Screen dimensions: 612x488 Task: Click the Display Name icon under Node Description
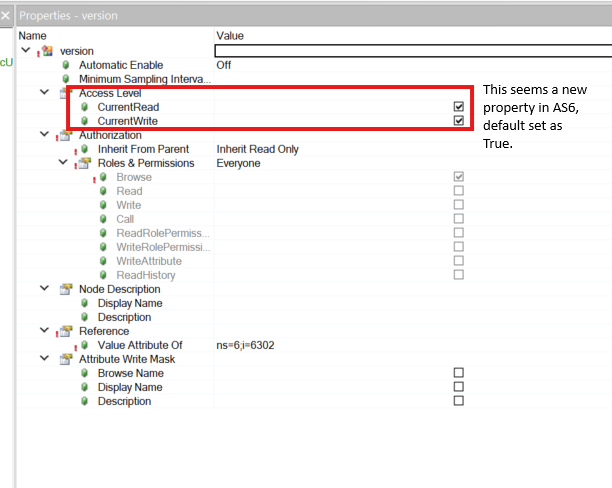84,303
